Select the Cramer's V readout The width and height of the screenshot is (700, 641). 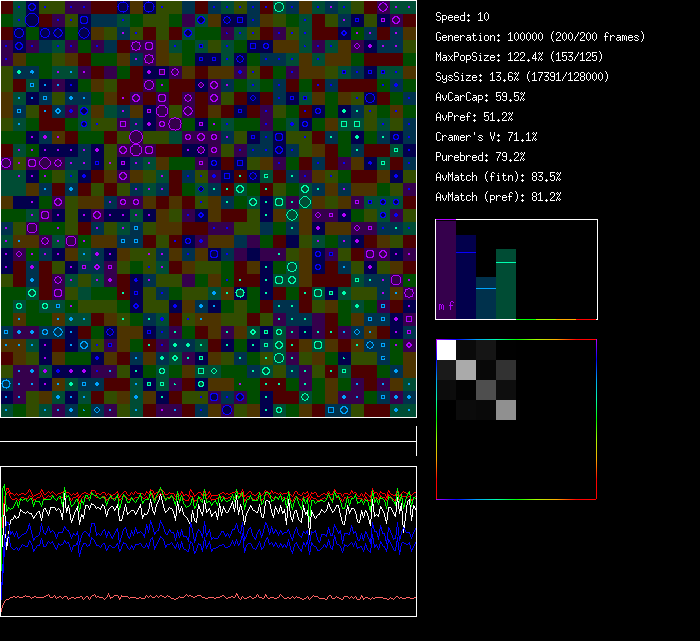(486, 137)
